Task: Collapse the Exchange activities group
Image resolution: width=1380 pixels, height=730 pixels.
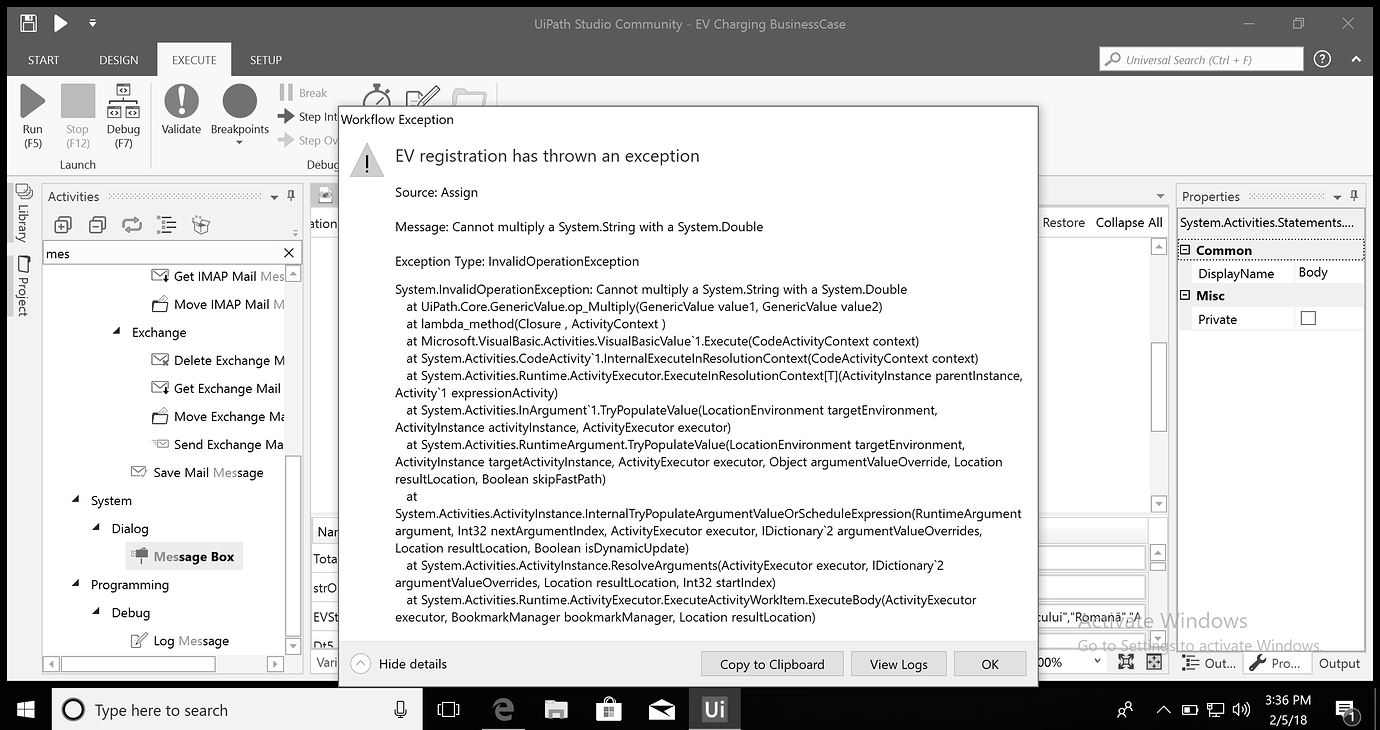Action: [115, 332]
